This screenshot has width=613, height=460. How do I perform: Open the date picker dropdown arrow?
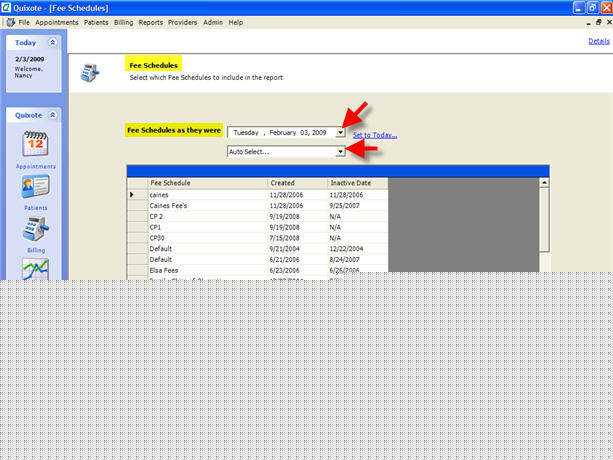341,133
